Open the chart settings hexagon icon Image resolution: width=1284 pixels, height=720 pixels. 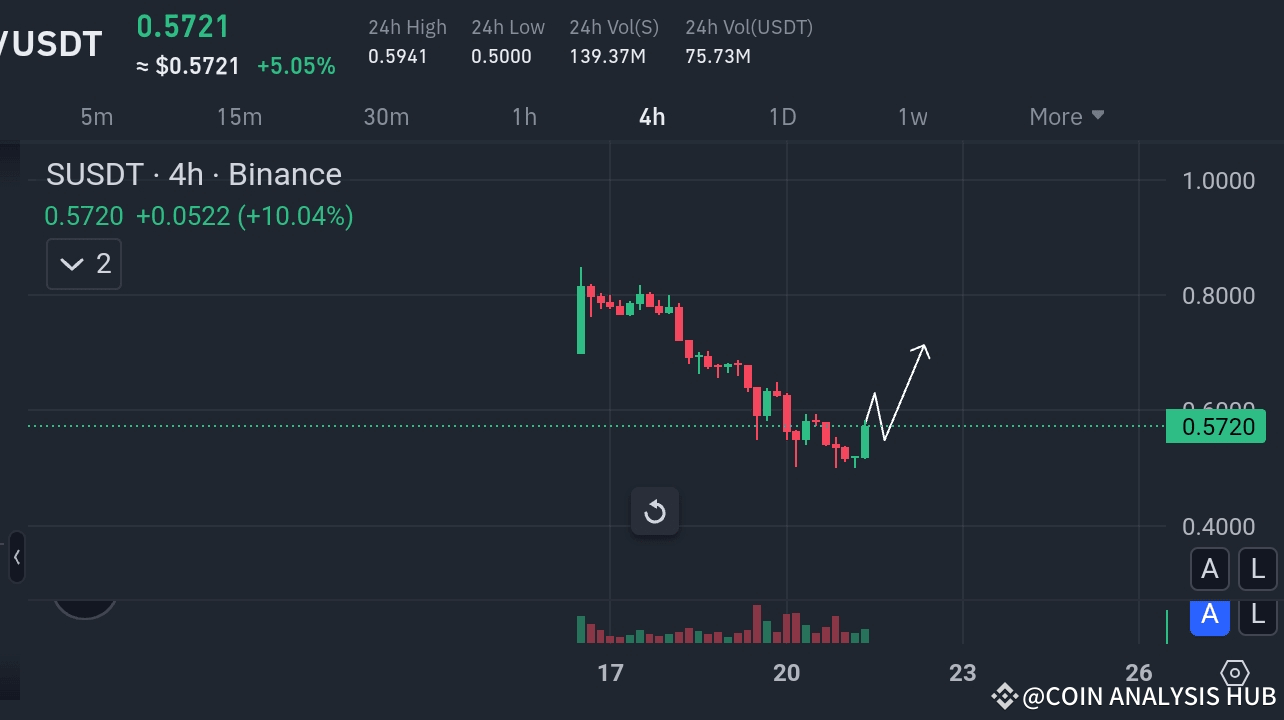point(1234,674)
